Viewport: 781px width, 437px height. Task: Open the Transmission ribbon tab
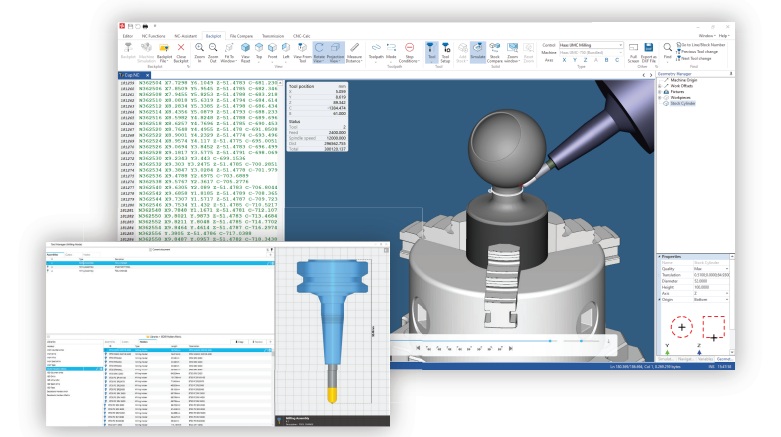coord(273,36)
